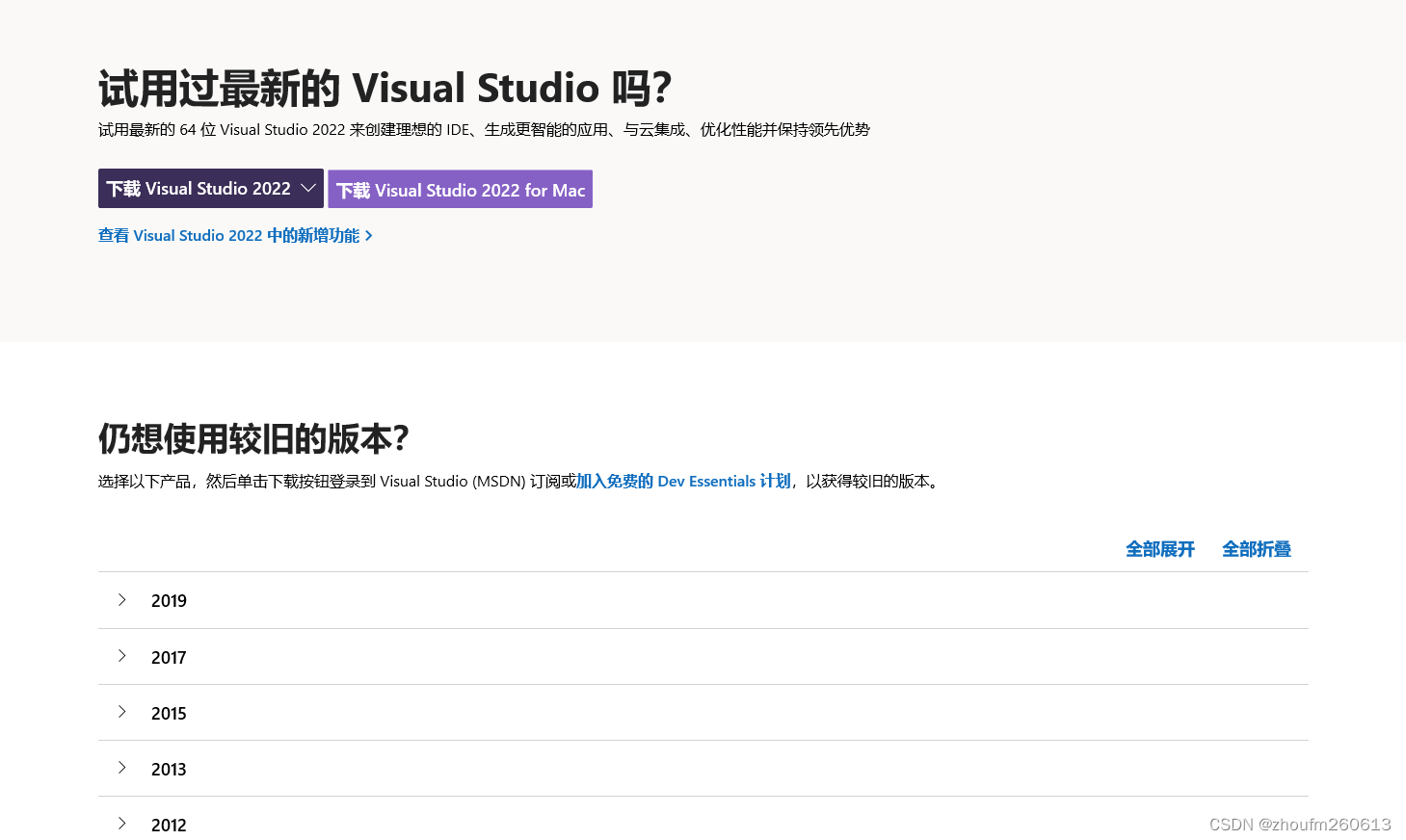Click the description text about 64 位 Visual Studio 2022
This screenshot has width=1406, height=840.
click(484, 130)
